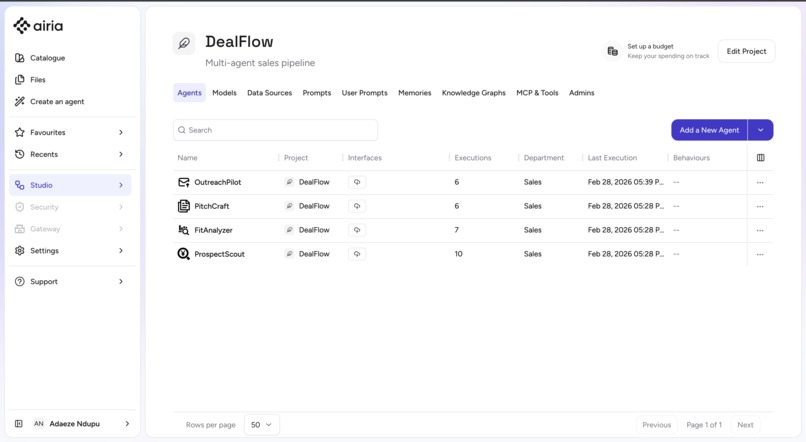Switch to the Models tab
This screenshot has height=442, width=806.
(x=224, y=93)
